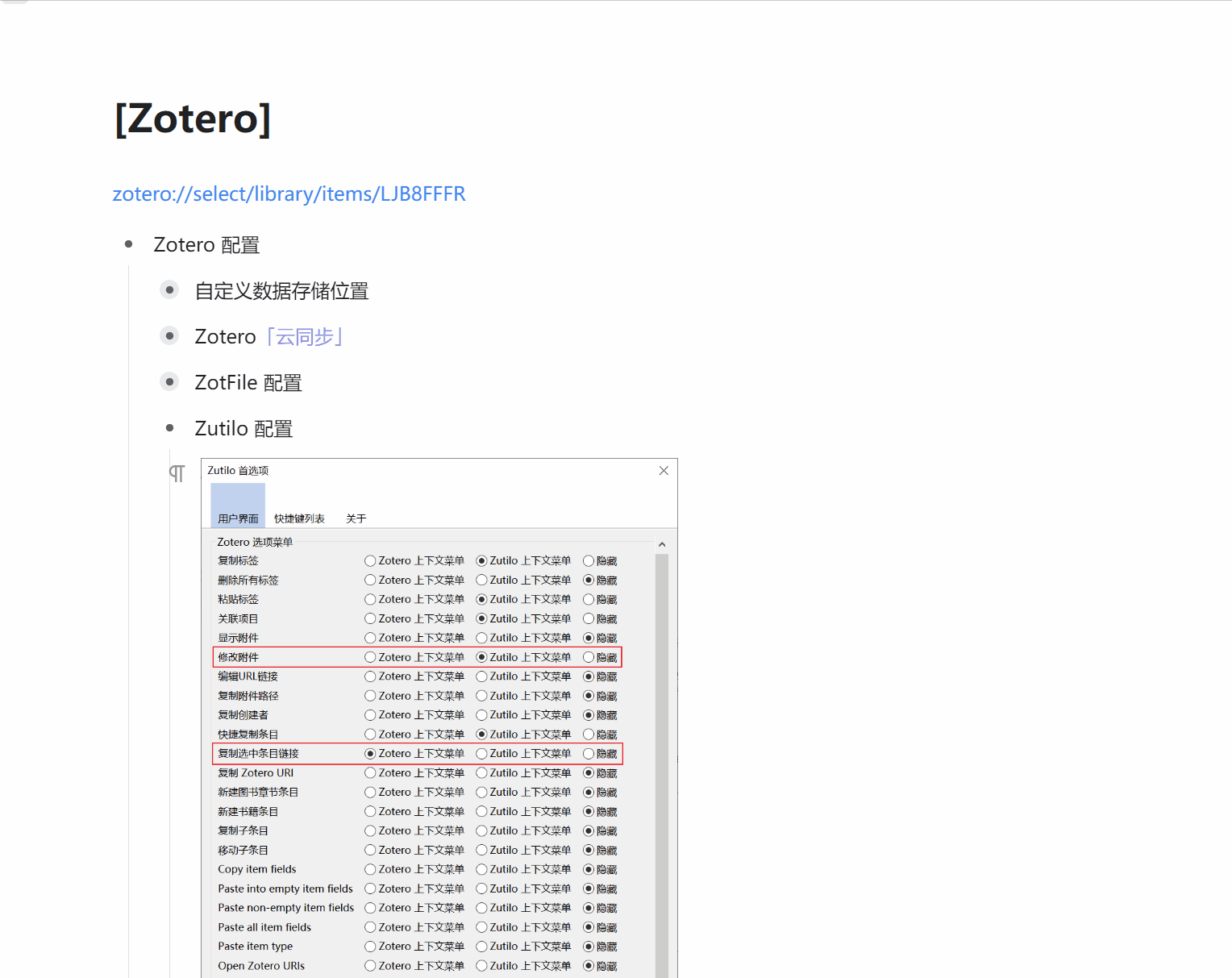This screenshot has height=978, width=1232.
Task: Select the 用户界面 tab
Action: 236,518
